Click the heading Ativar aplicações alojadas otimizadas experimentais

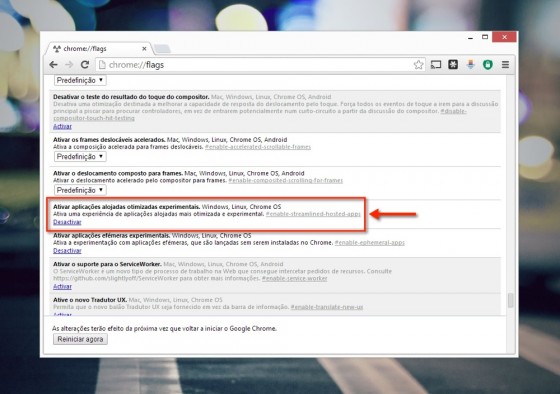(x=127, y=207)
